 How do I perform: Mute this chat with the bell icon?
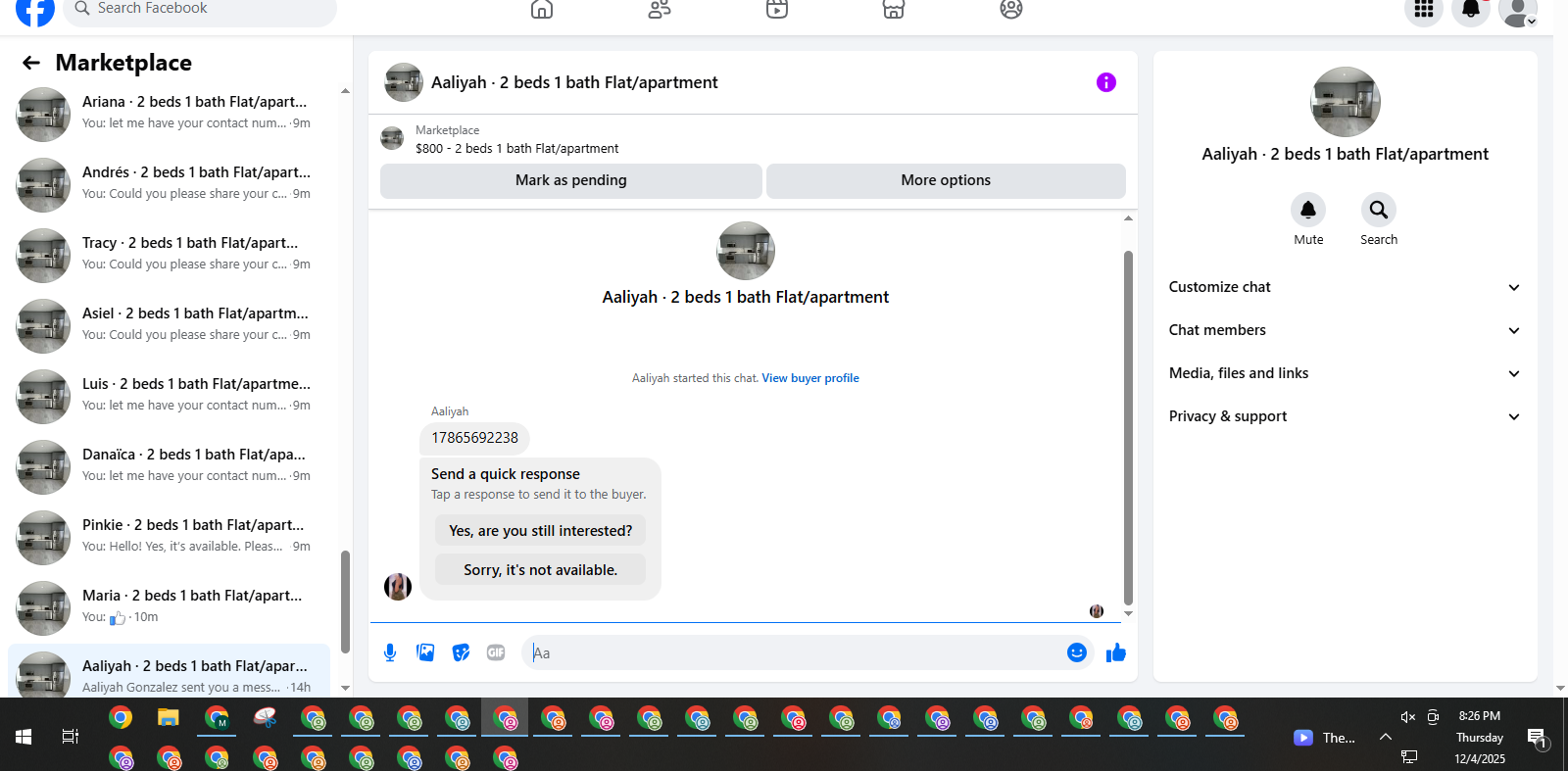point(1308,210)
